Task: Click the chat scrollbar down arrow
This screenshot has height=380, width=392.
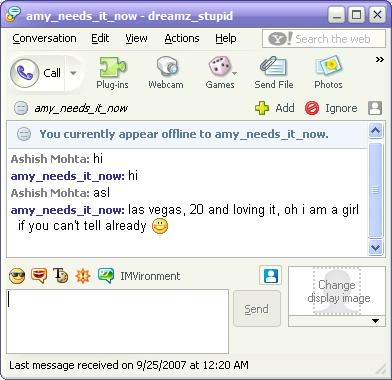Action: [376, 248]
